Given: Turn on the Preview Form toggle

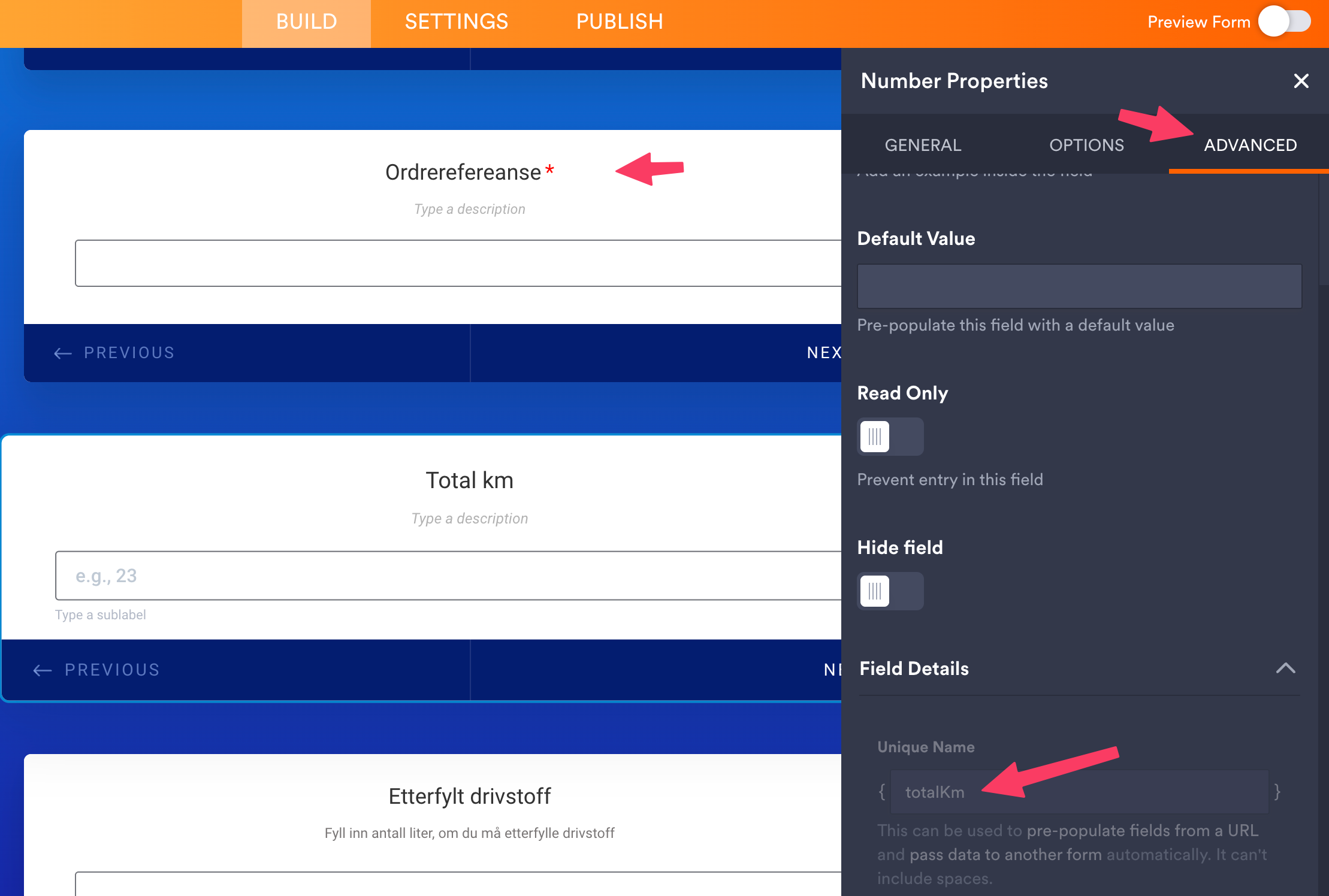Looking at the screenshot, I should pyautogui.click(x=1284, y=22).
